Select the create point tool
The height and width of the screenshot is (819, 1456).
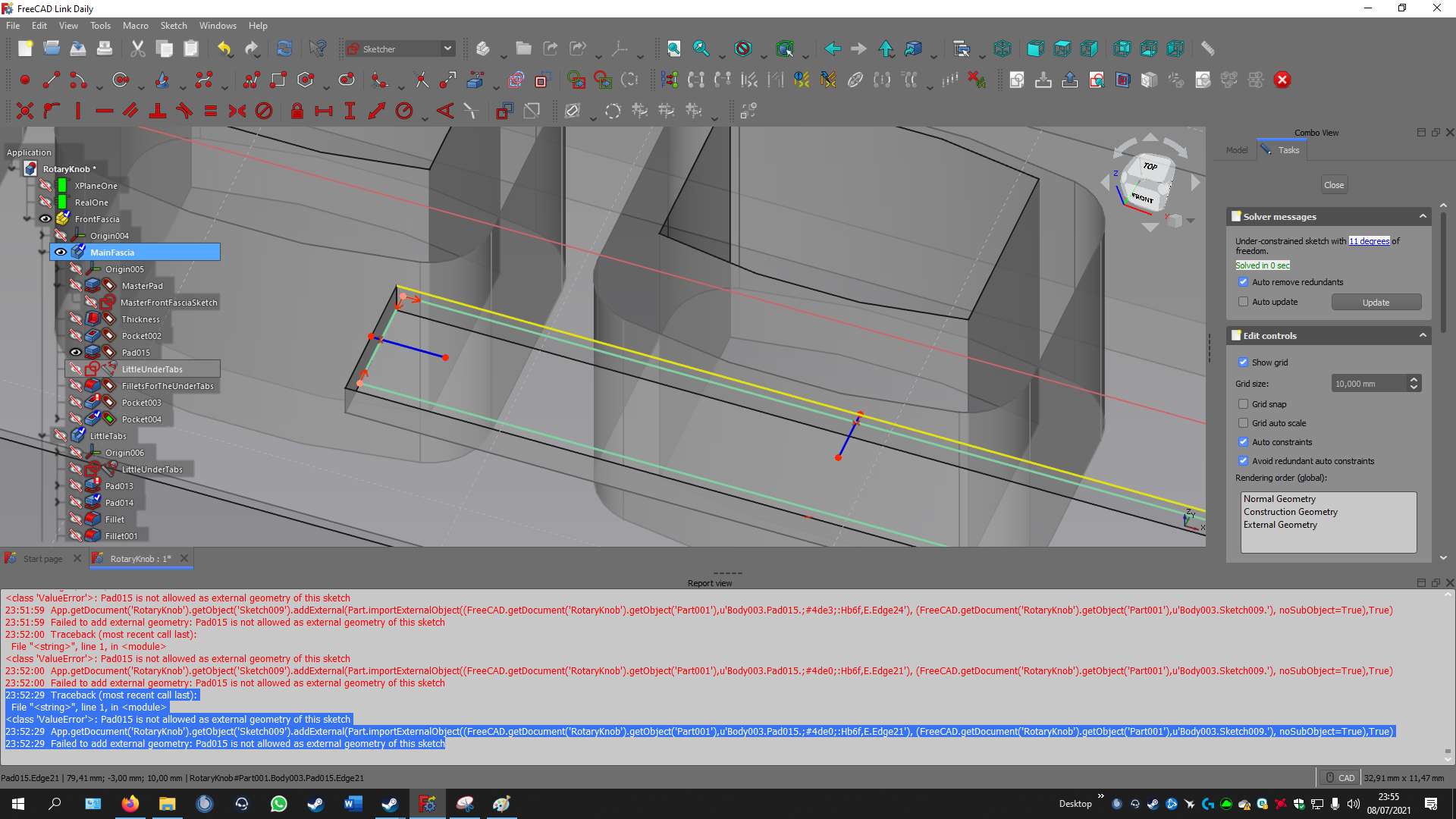pyautogui.click(x=24, y=80)
